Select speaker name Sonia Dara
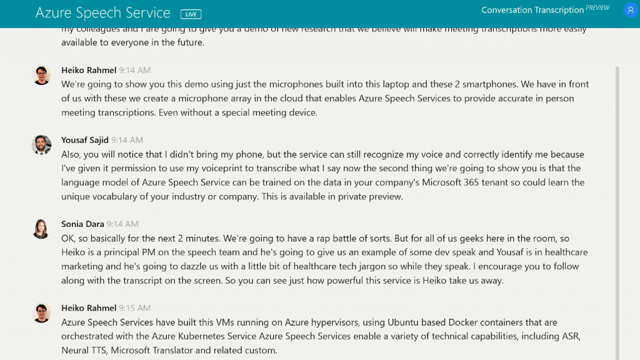640x360 pixels. 82,224
